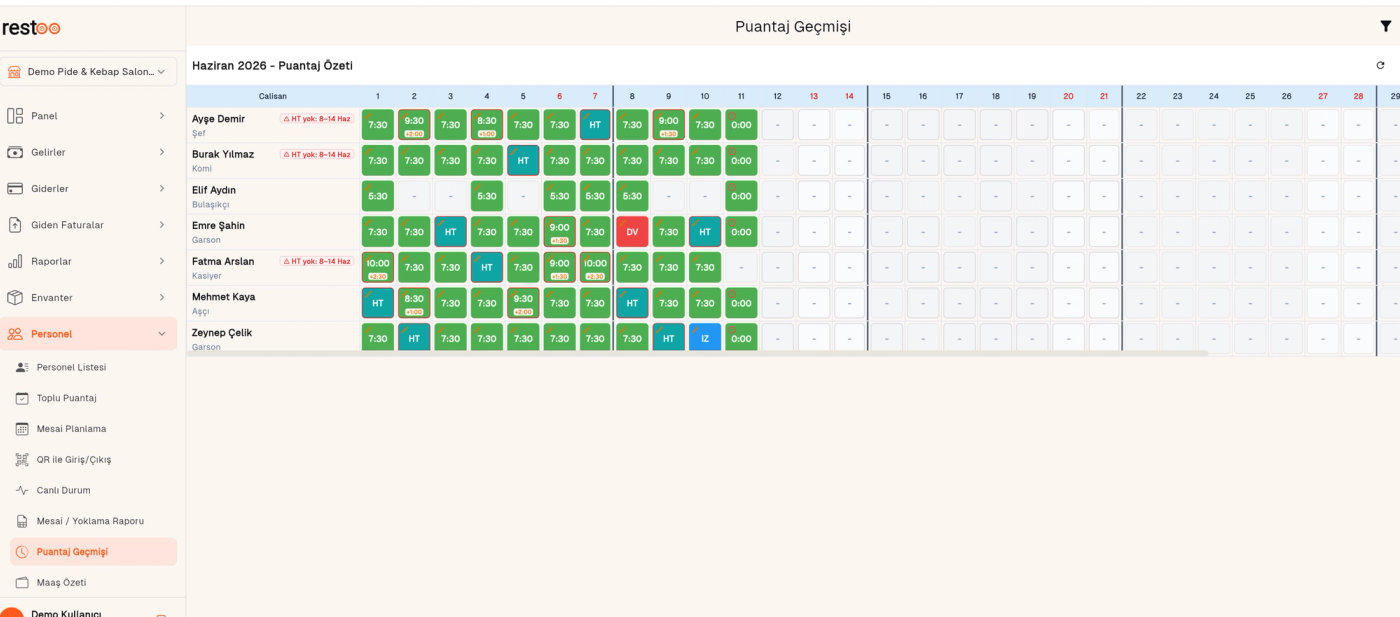
Task: Click the Gelirler icon in sidebar
Action: point(15,152)
